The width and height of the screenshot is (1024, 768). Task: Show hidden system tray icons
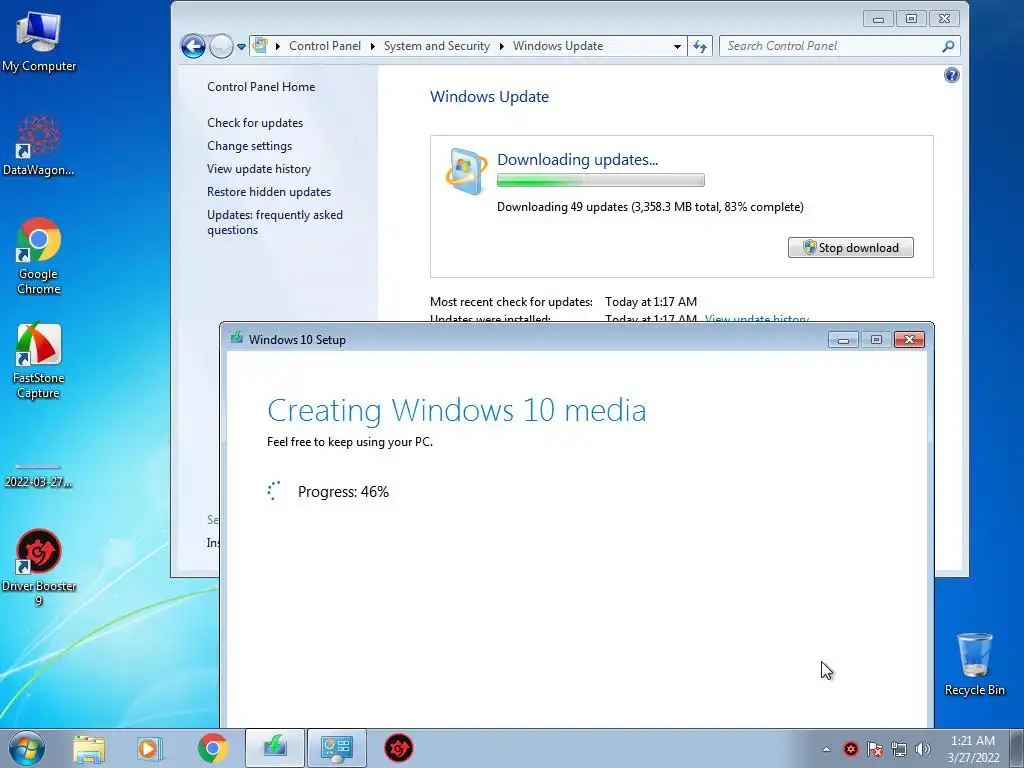pyautogui.click(x=826, y=749)
